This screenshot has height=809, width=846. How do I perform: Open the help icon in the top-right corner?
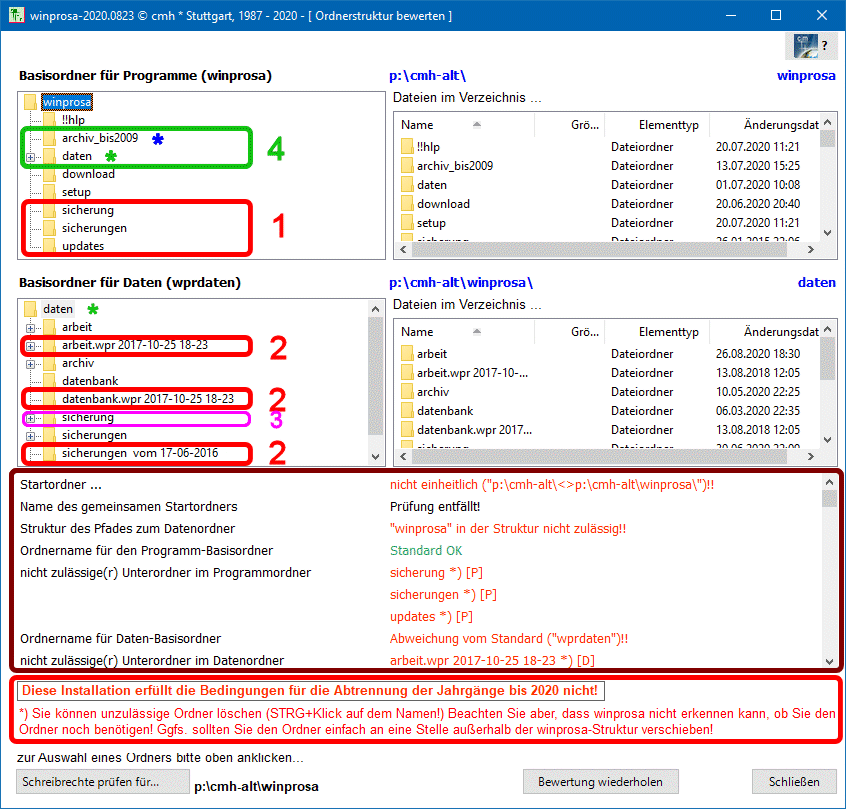[810, 46]
